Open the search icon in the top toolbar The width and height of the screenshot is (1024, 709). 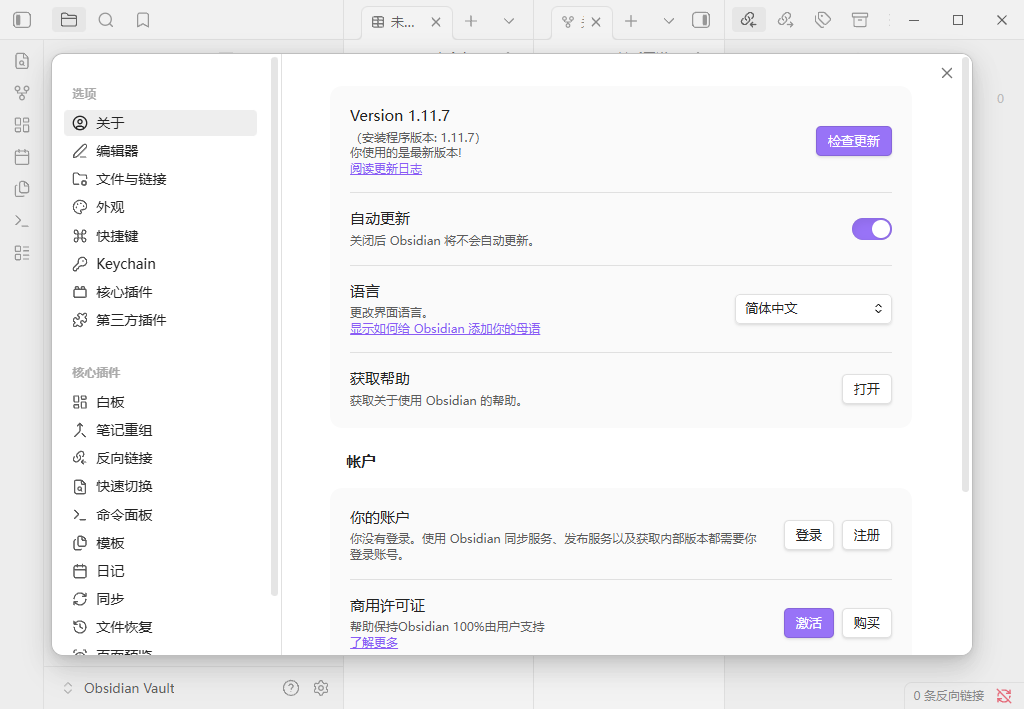(x=106, y=19)
